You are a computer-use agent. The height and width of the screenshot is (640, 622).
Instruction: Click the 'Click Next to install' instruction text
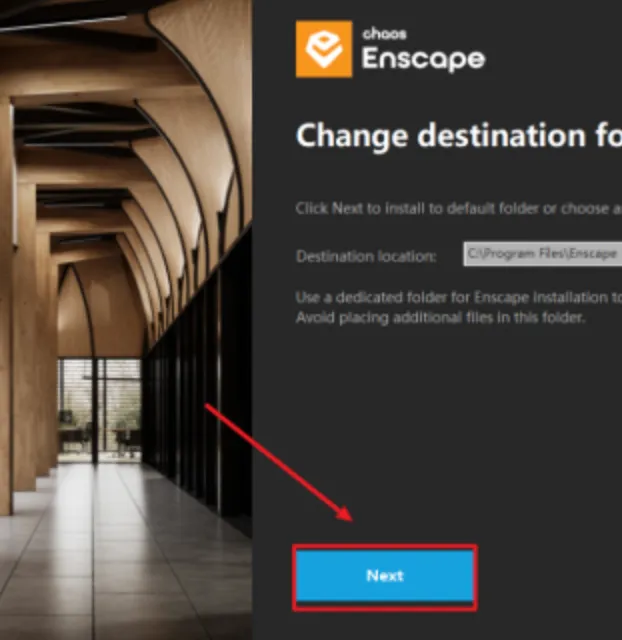pos(459,208)
